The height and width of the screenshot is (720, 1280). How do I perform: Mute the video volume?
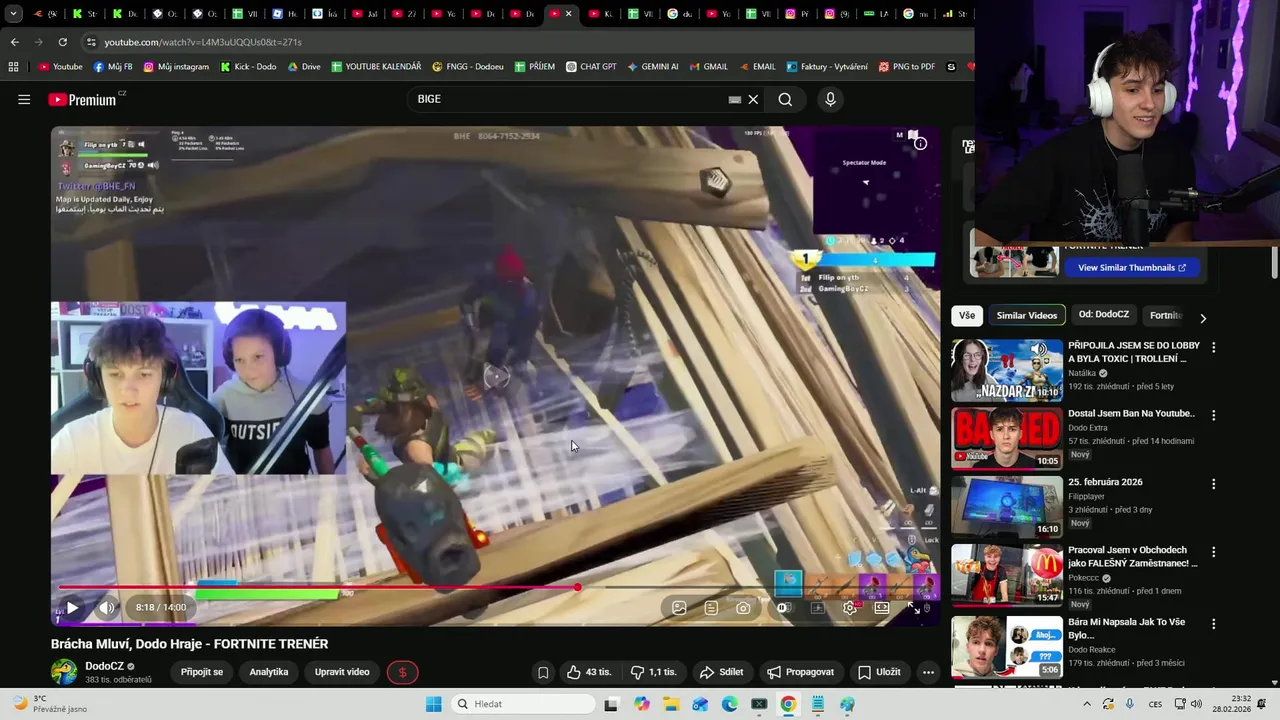point(106,607)
